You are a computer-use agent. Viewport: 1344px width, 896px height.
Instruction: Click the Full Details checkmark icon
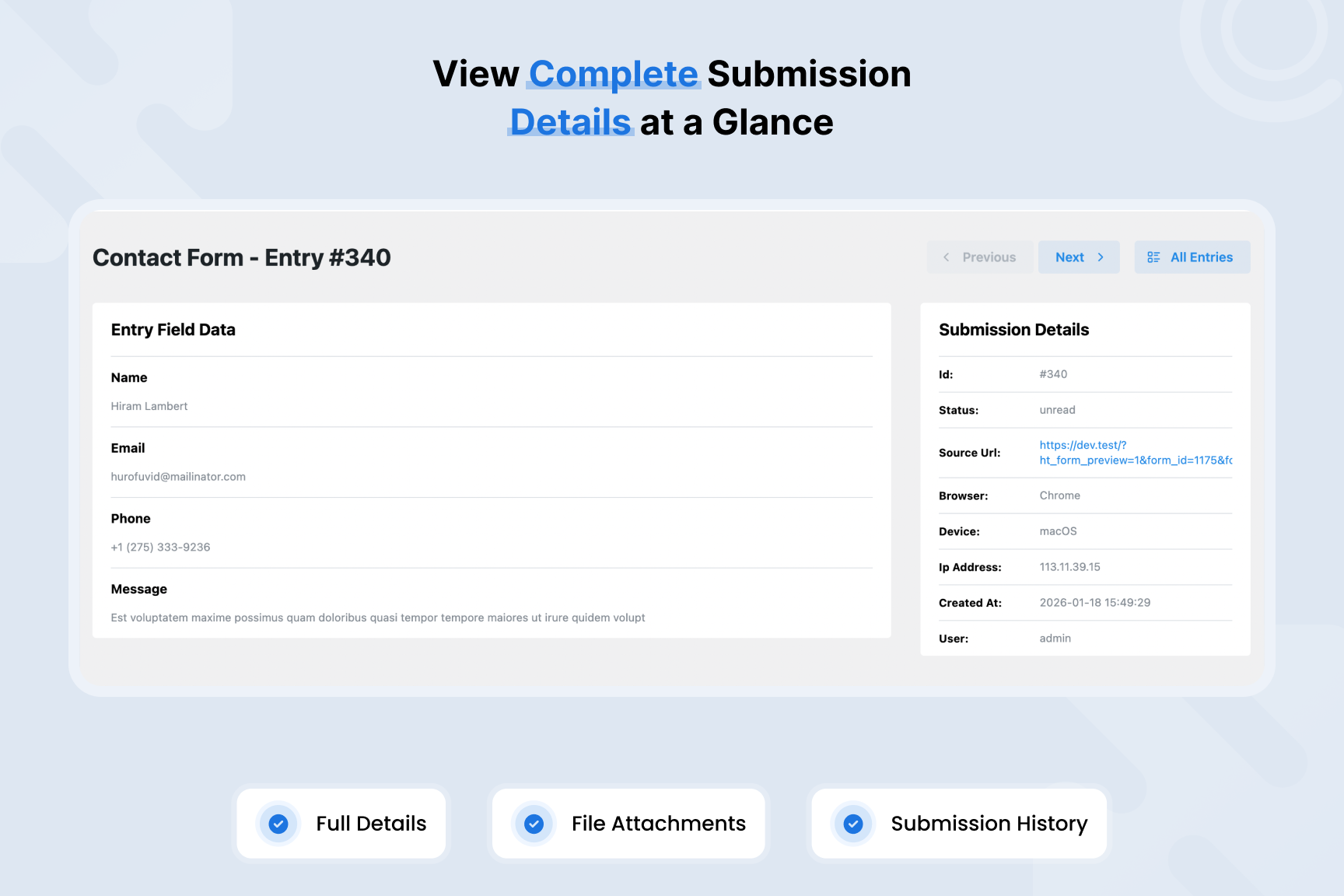[278, 824]
